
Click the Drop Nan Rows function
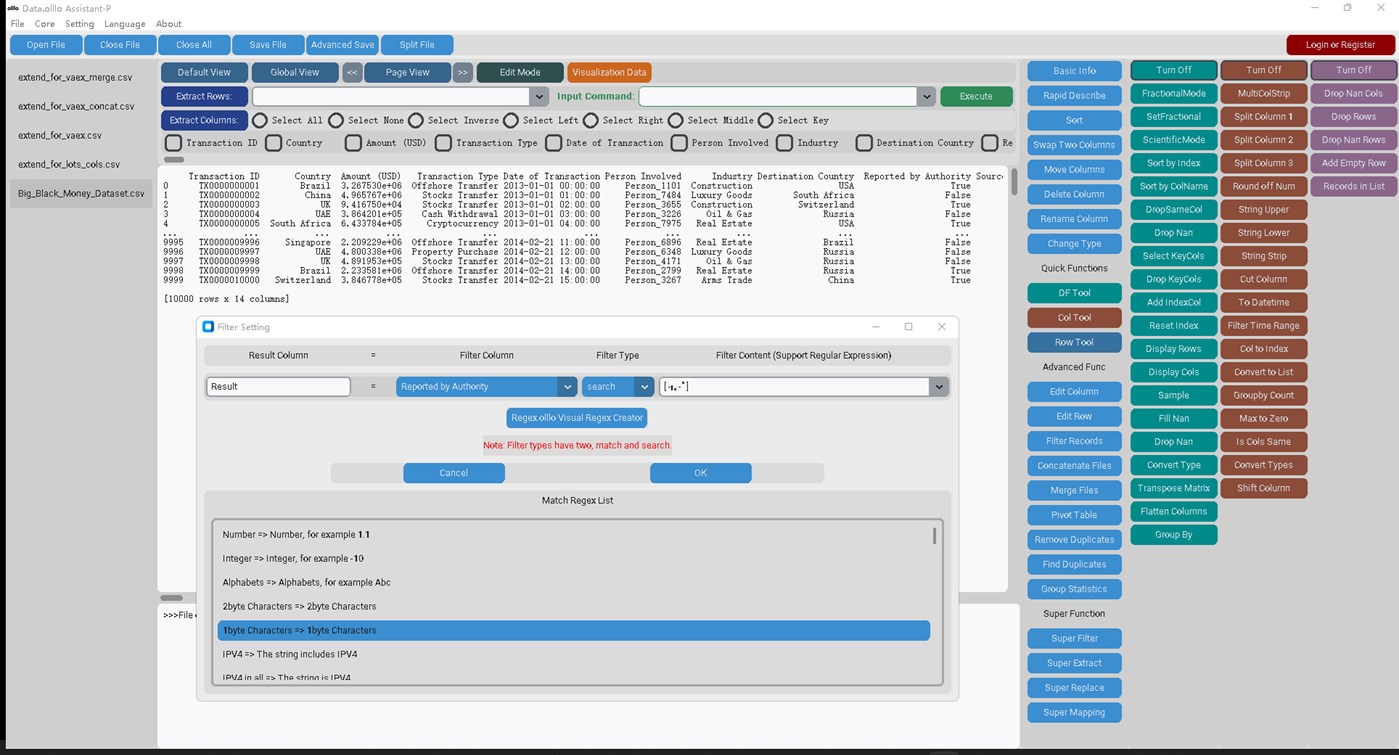(x=1353, y=139)
